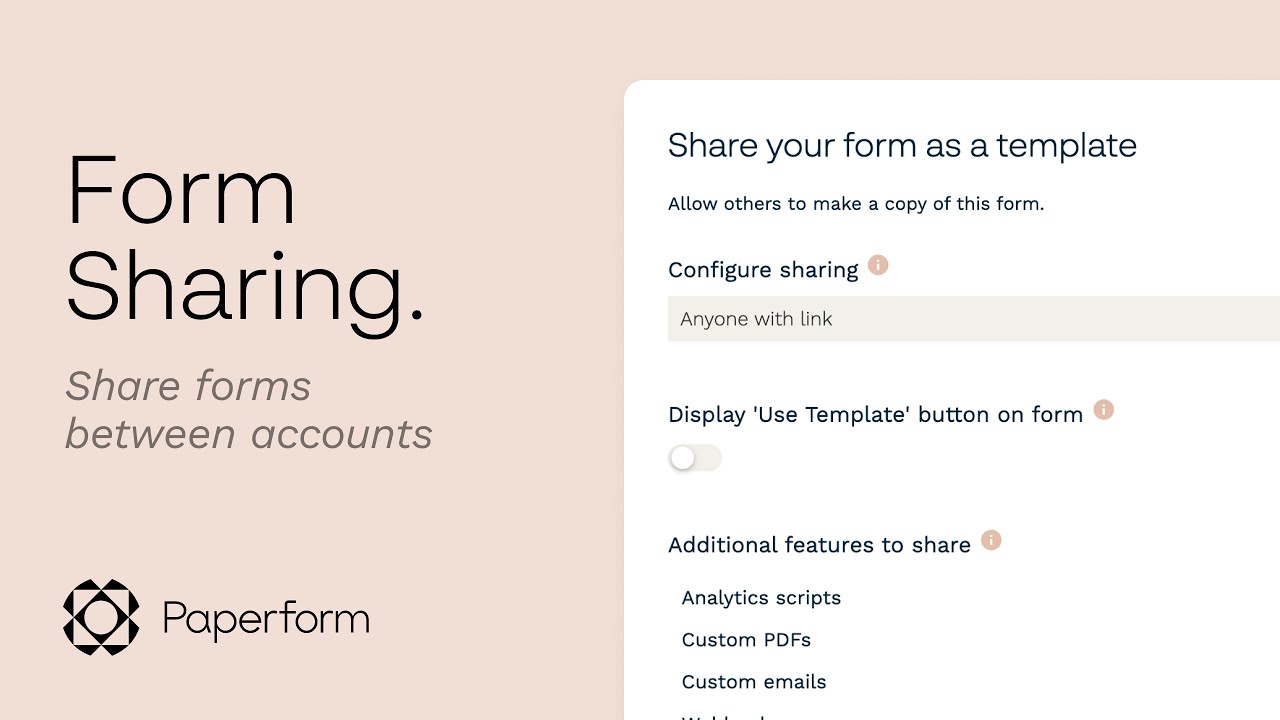
Task: Click the 'Configure sharing' label
Action: [x=763, y=270]
